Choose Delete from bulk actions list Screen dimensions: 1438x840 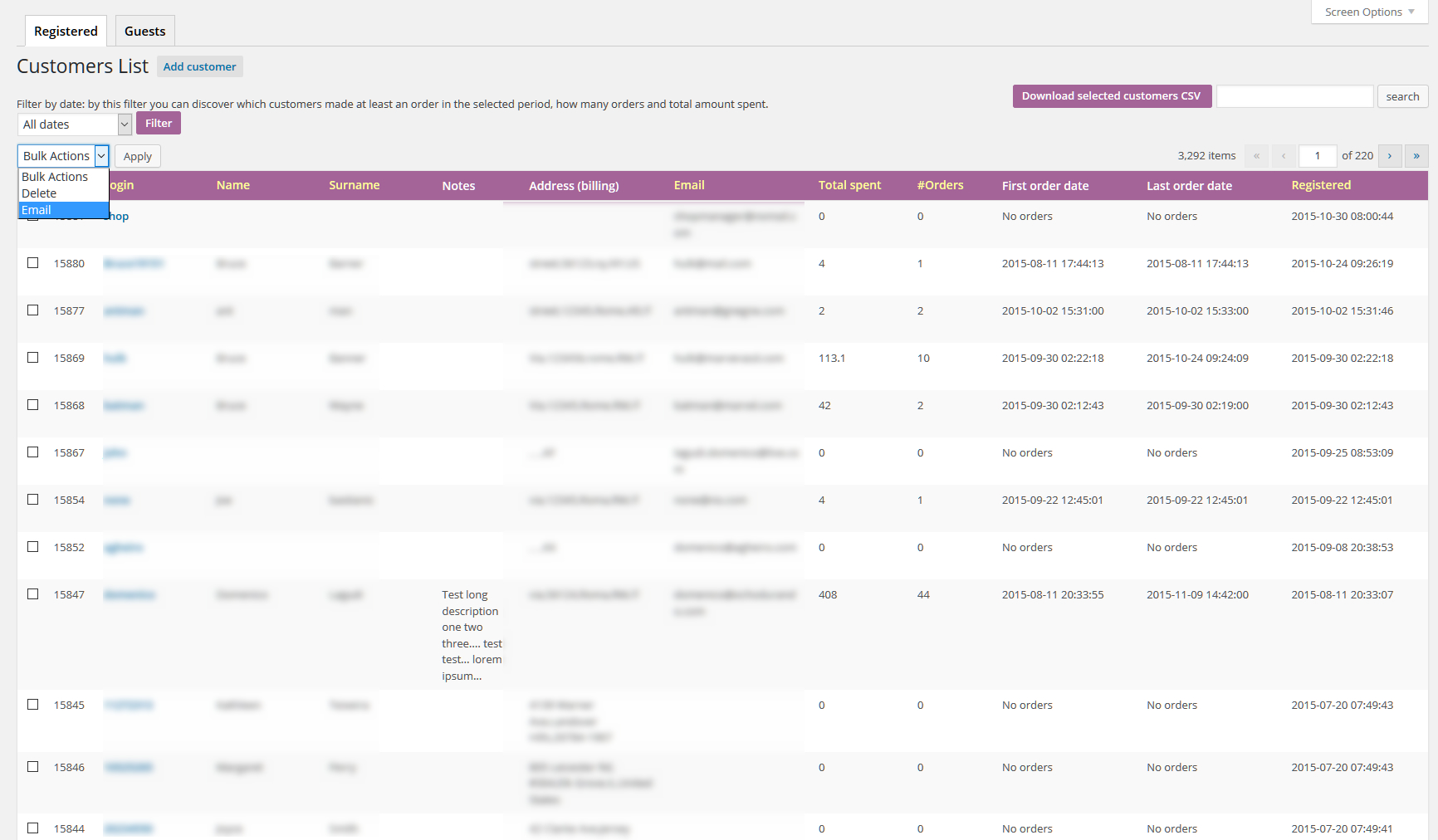[39, 193]
